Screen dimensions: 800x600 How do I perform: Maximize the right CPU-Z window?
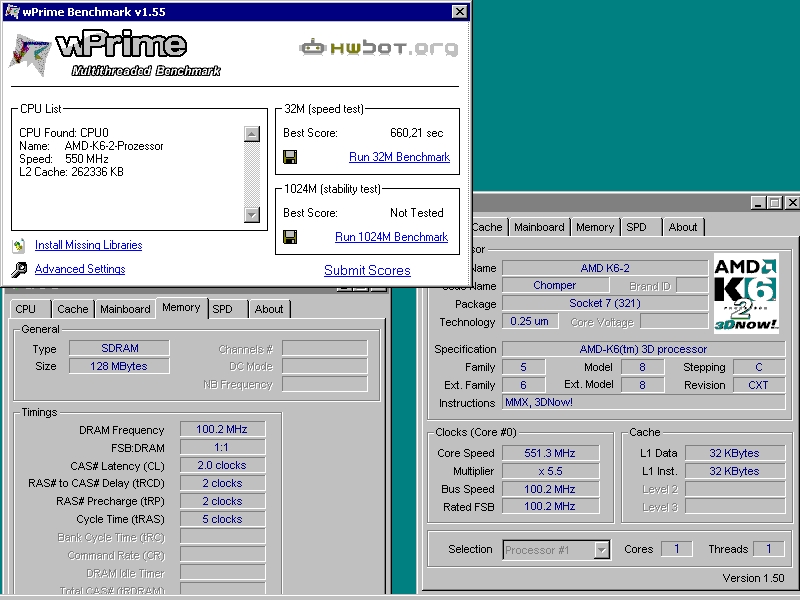point(774,203)
